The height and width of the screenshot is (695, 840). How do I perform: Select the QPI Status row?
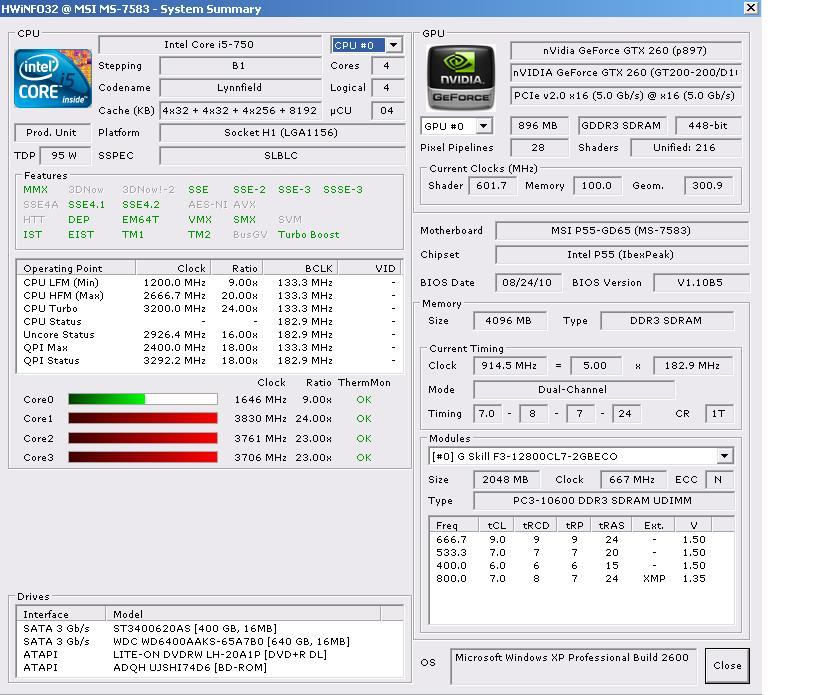pos(209,361)
